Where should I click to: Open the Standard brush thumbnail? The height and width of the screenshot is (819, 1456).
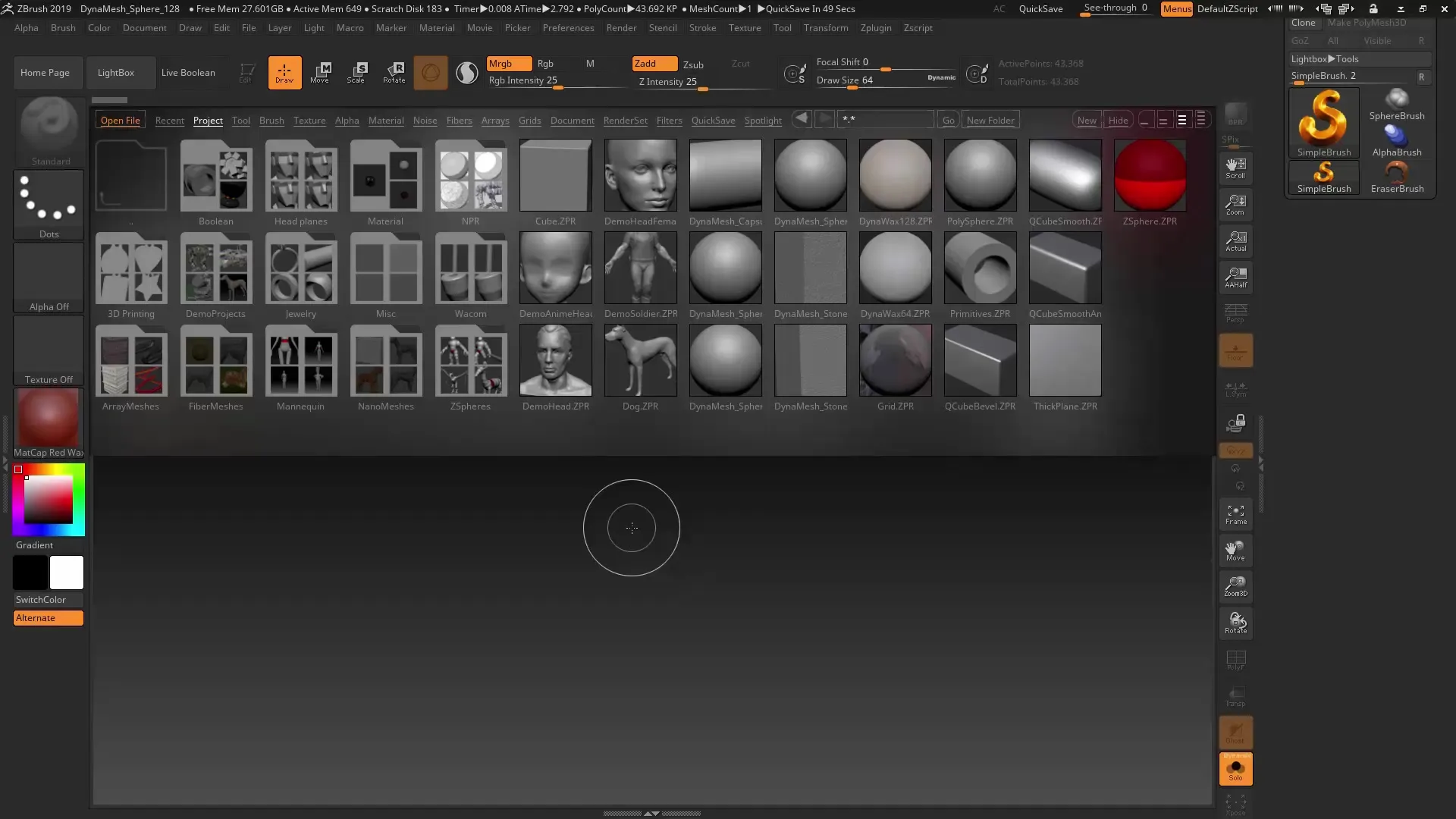point(49,132)
